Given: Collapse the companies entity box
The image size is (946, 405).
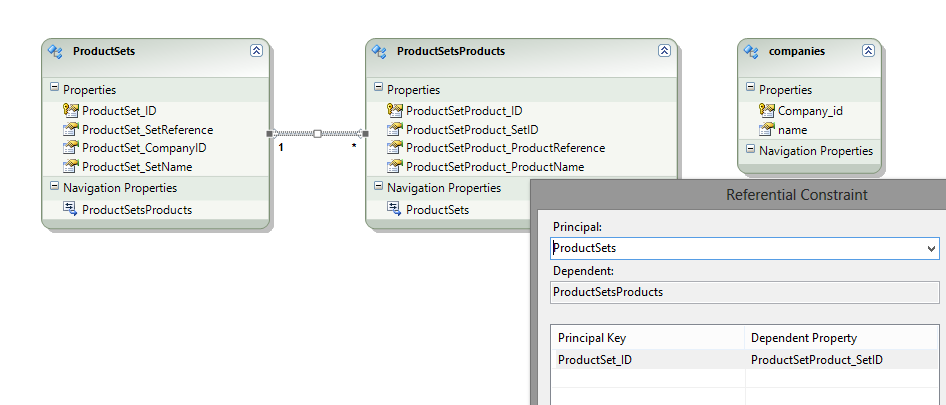Looking at the screenshot, I should [868, 50].
